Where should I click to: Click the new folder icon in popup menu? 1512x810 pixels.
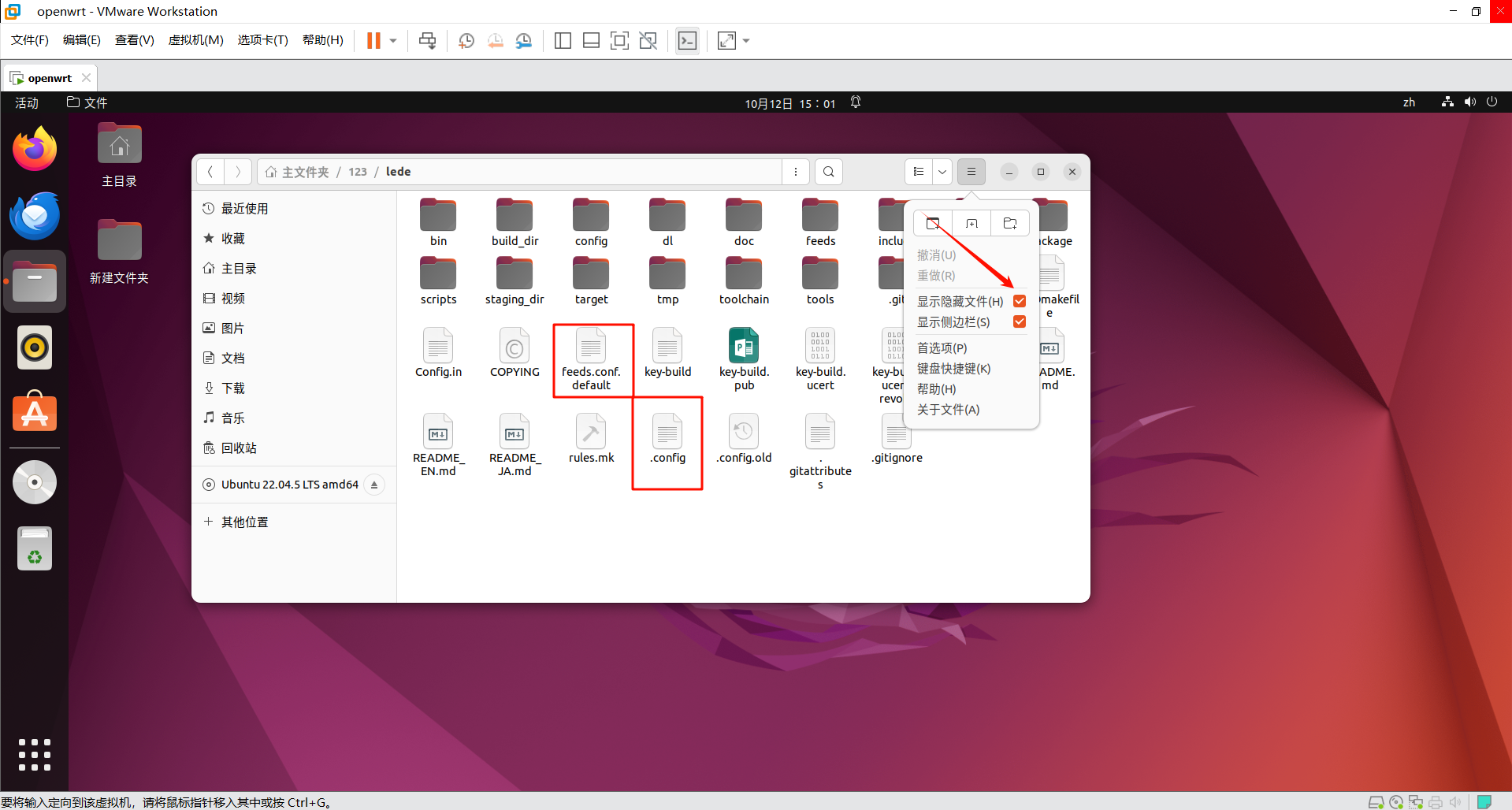[x=1009, y=224]
